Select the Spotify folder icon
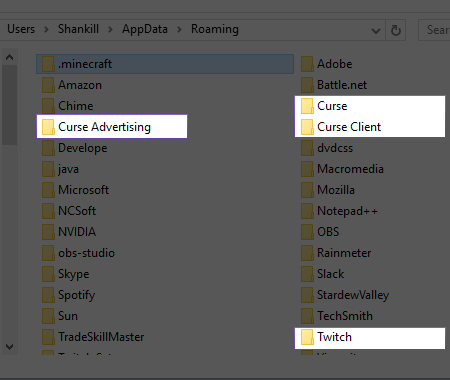 (x=48, y=295)
